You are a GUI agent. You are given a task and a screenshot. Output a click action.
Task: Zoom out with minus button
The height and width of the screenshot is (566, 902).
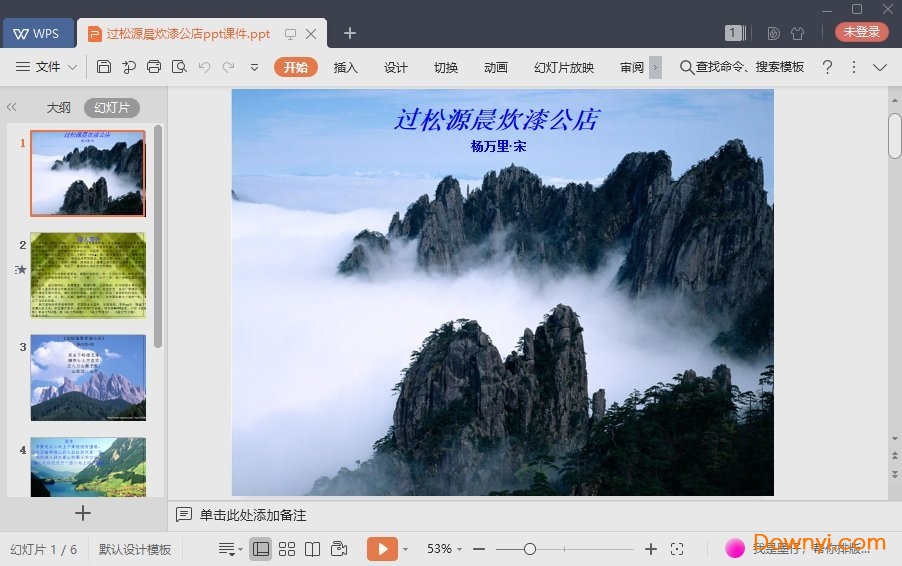(479, 549)
